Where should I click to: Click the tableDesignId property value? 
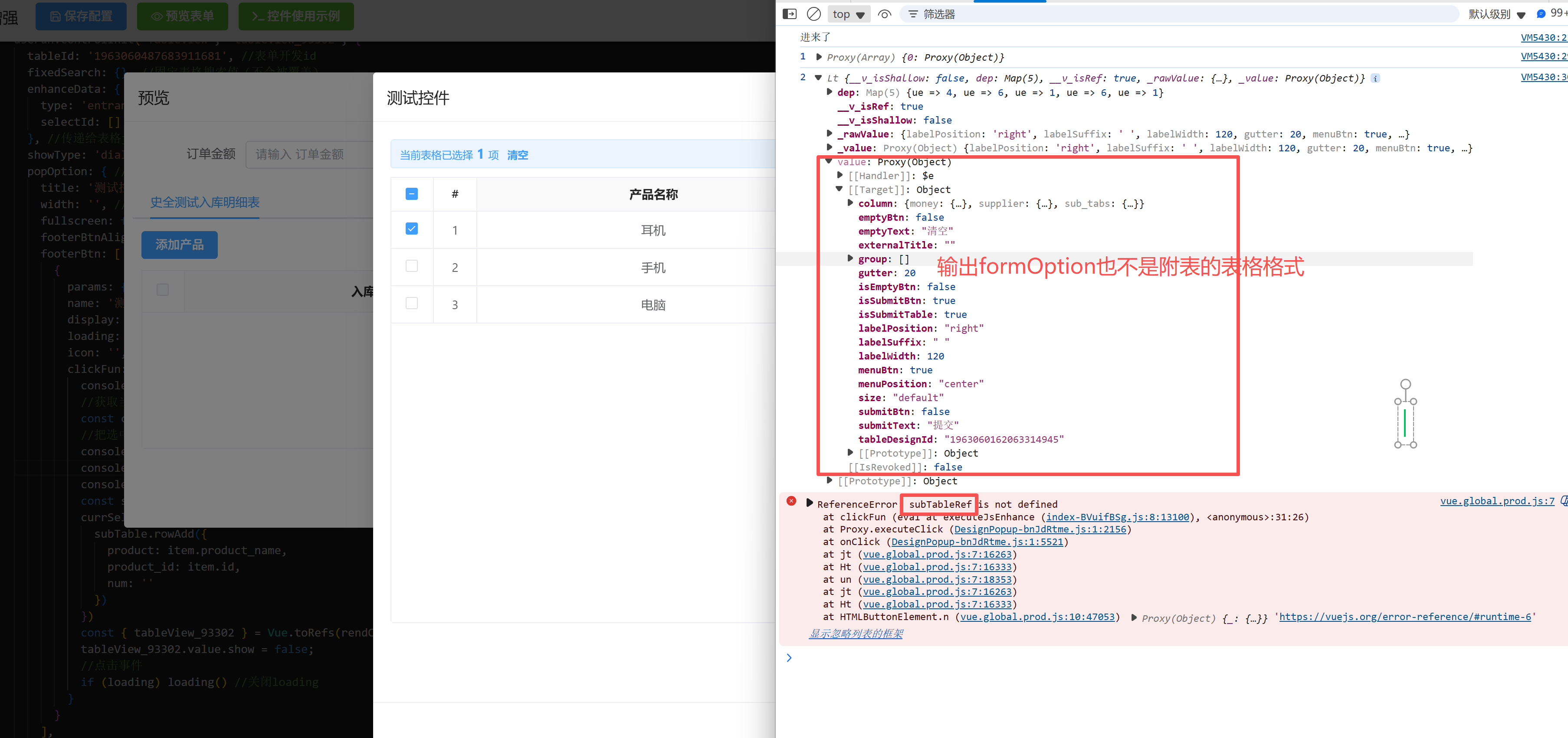(1004, 439)
